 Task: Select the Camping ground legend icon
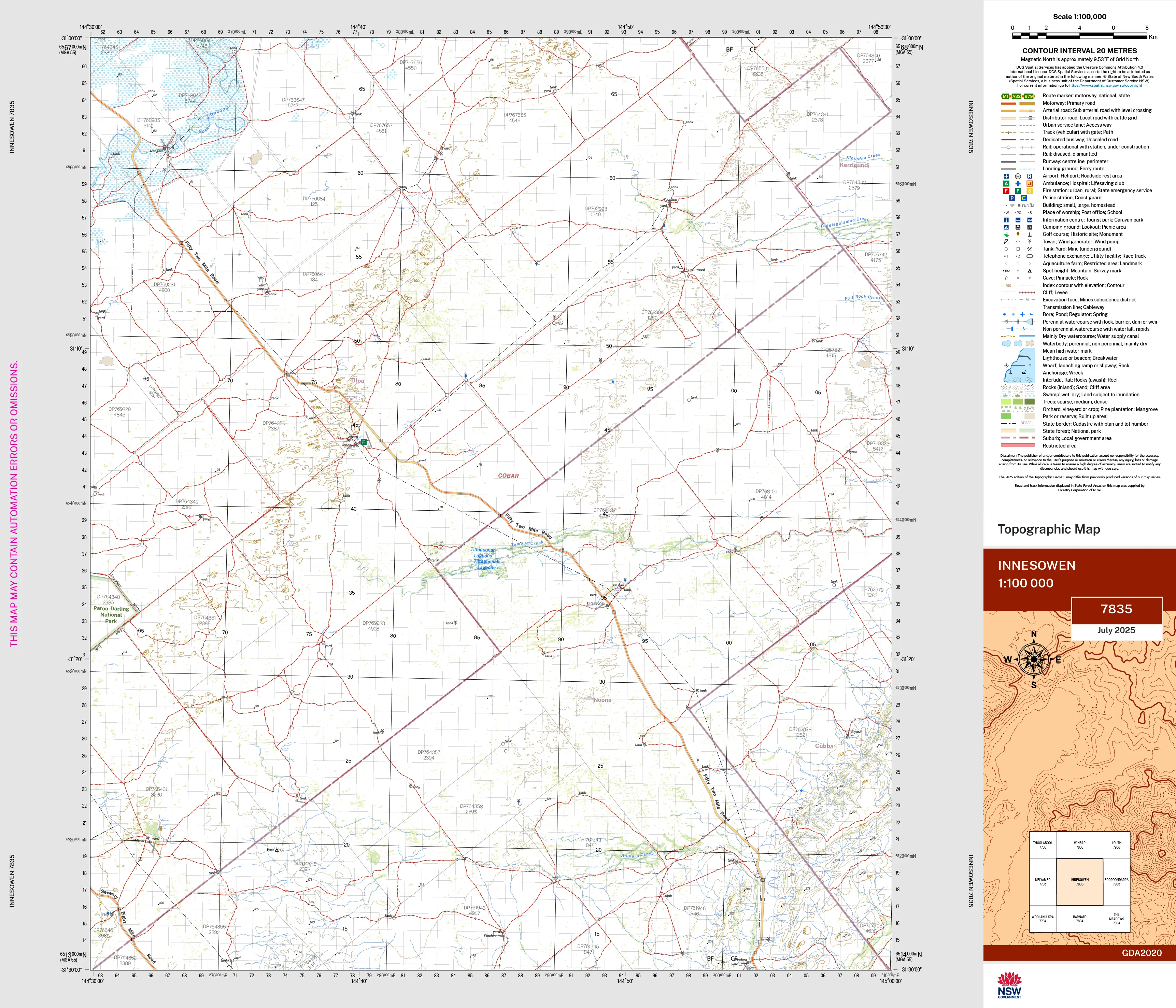pyautogui.click(x=1006, y=227)
